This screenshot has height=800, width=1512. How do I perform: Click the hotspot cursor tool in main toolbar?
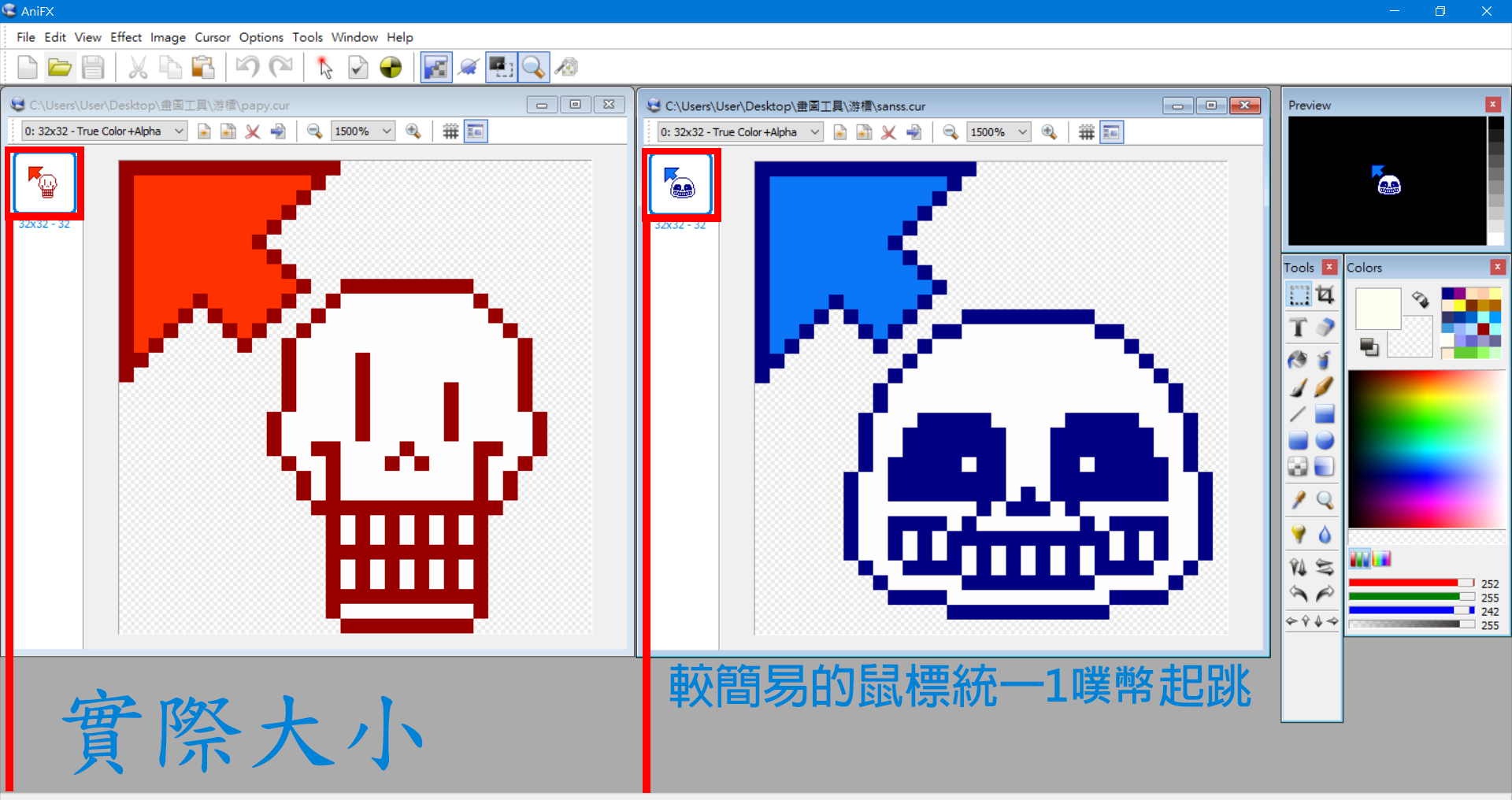point(324,68)
